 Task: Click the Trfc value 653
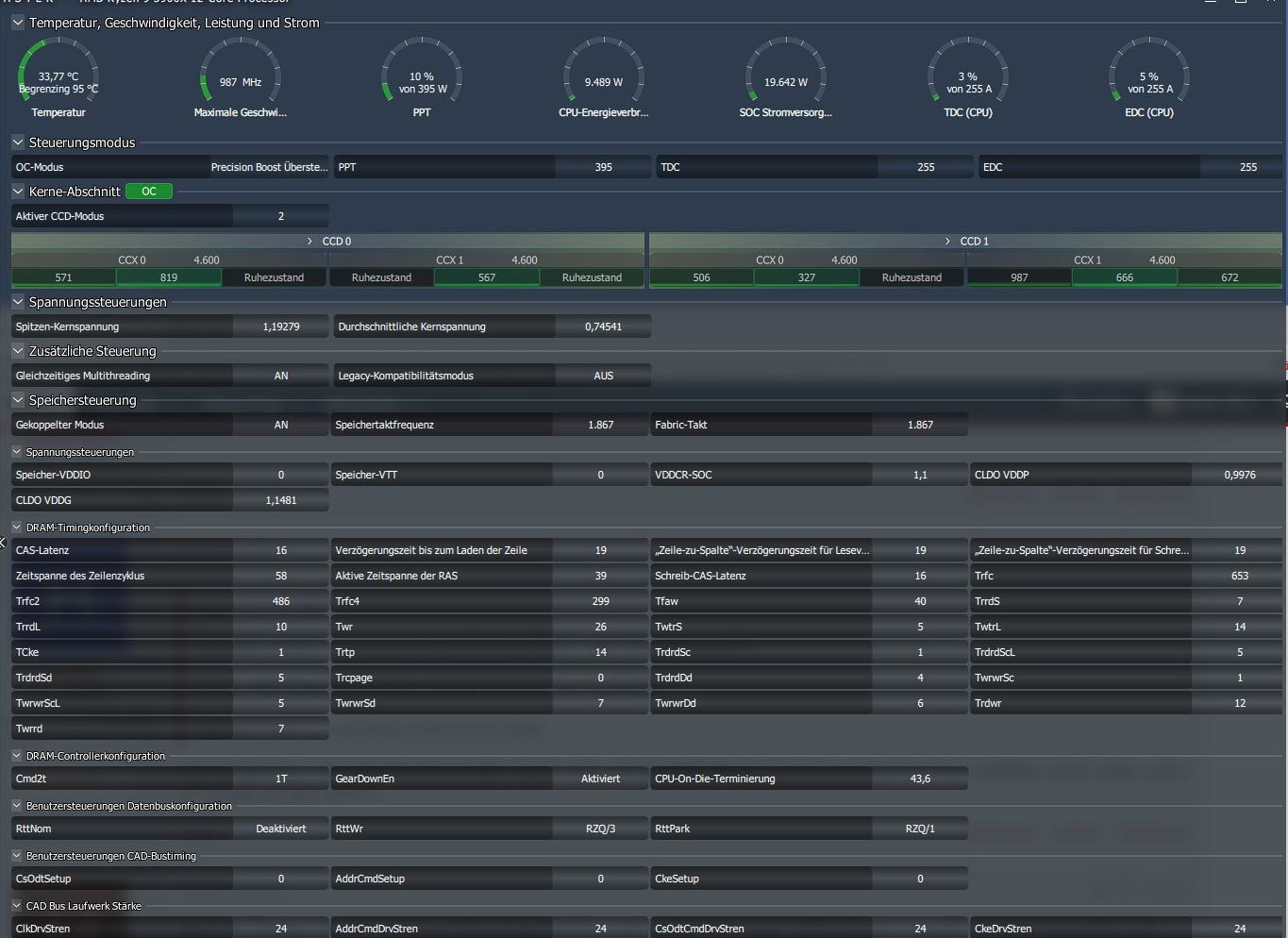click(1240, 576)
